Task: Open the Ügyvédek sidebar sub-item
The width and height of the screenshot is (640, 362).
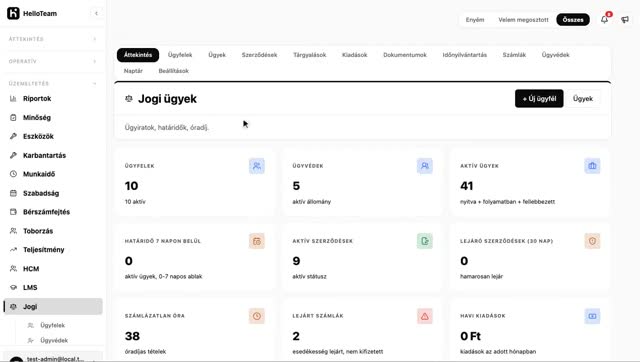Action: (53, 340)
